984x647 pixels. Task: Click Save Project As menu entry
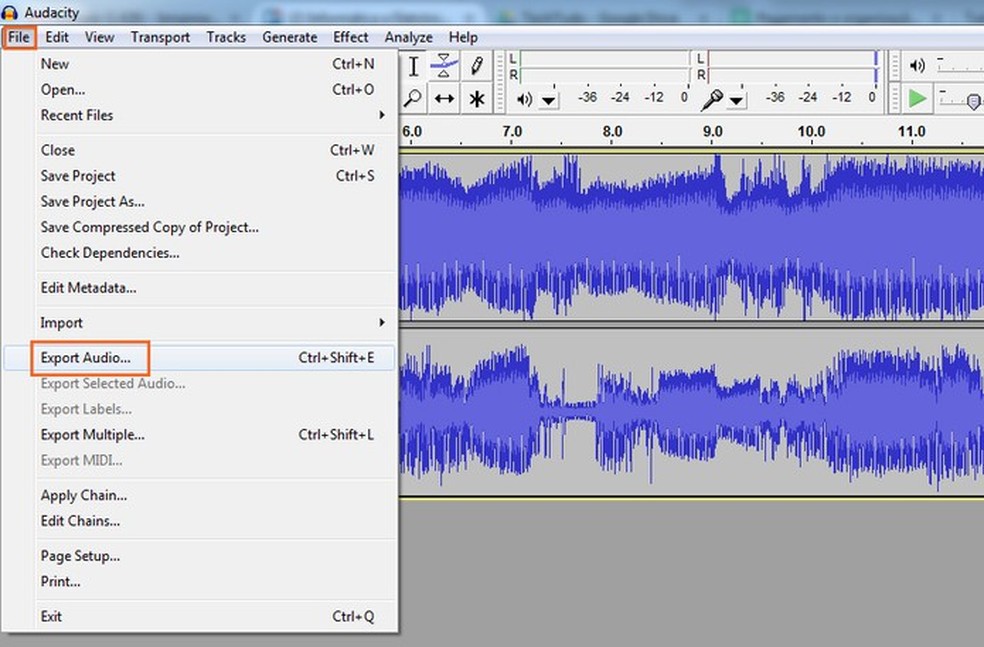(92, 201)
